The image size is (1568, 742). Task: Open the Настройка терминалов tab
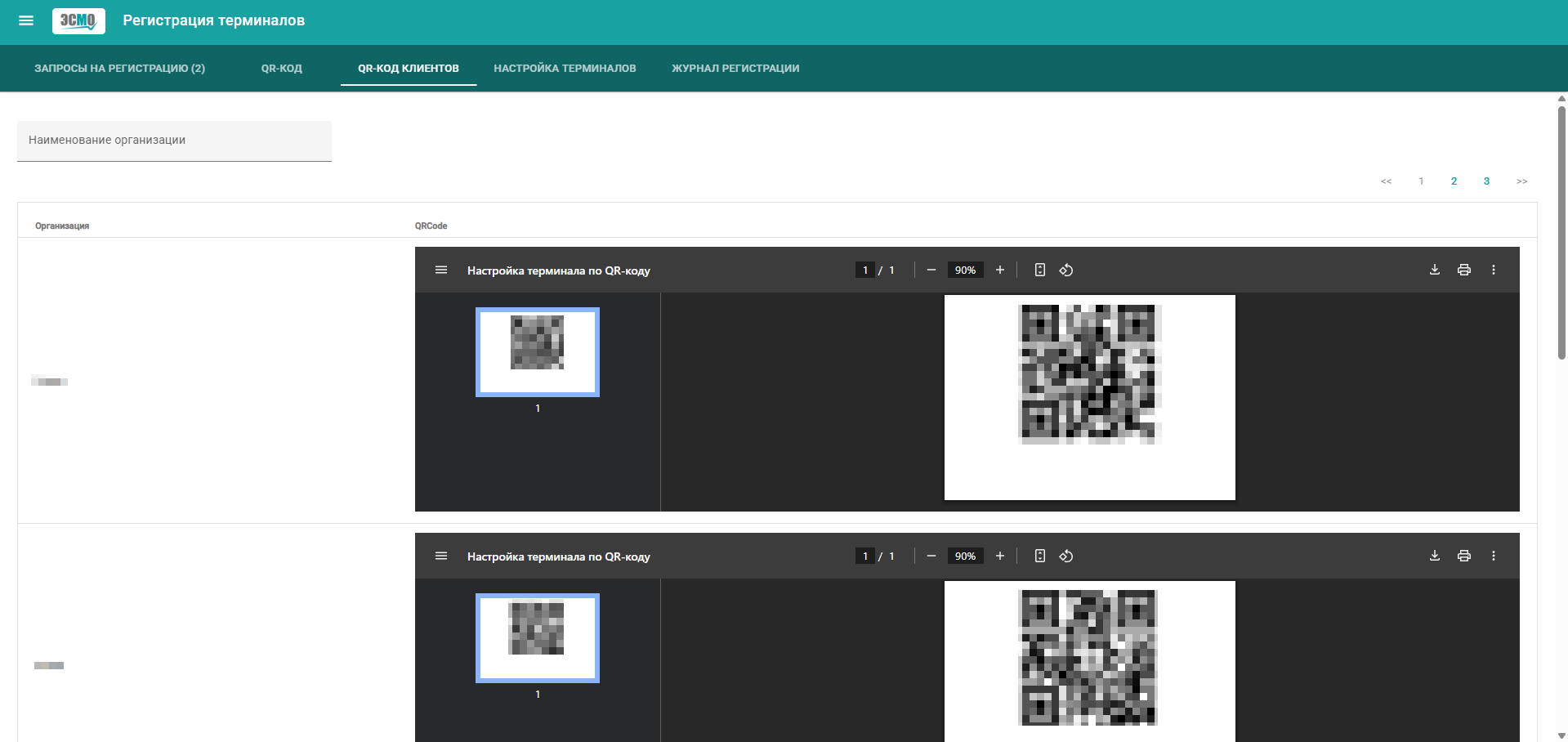point(565,69)
